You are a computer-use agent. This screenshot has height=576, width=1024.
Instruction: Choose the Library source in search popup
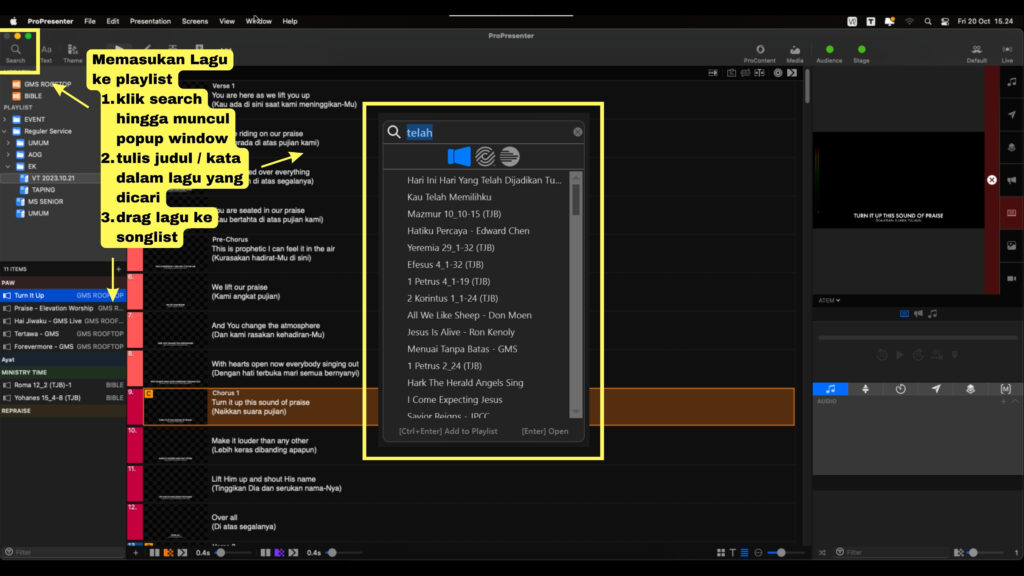tap(459, 157)
